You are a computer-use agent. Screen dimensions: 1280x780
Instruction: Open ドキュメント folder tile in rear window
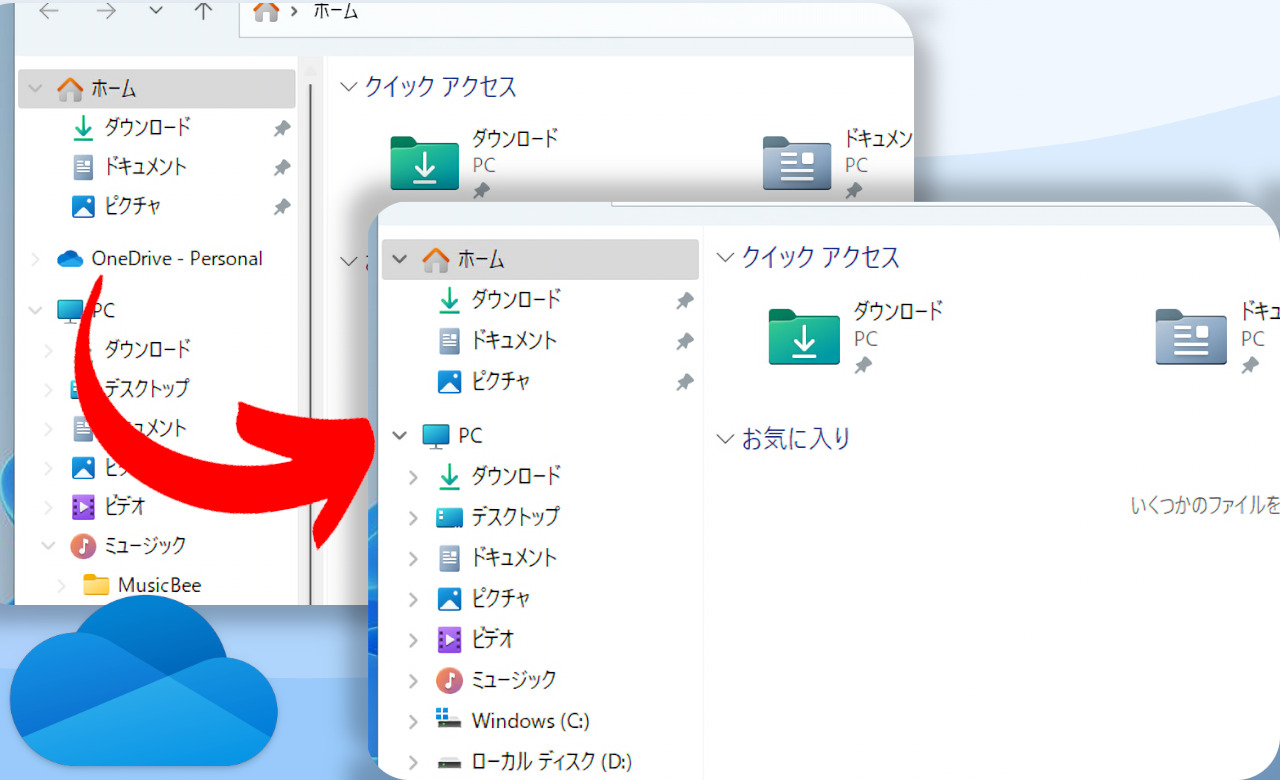[838, 163]
